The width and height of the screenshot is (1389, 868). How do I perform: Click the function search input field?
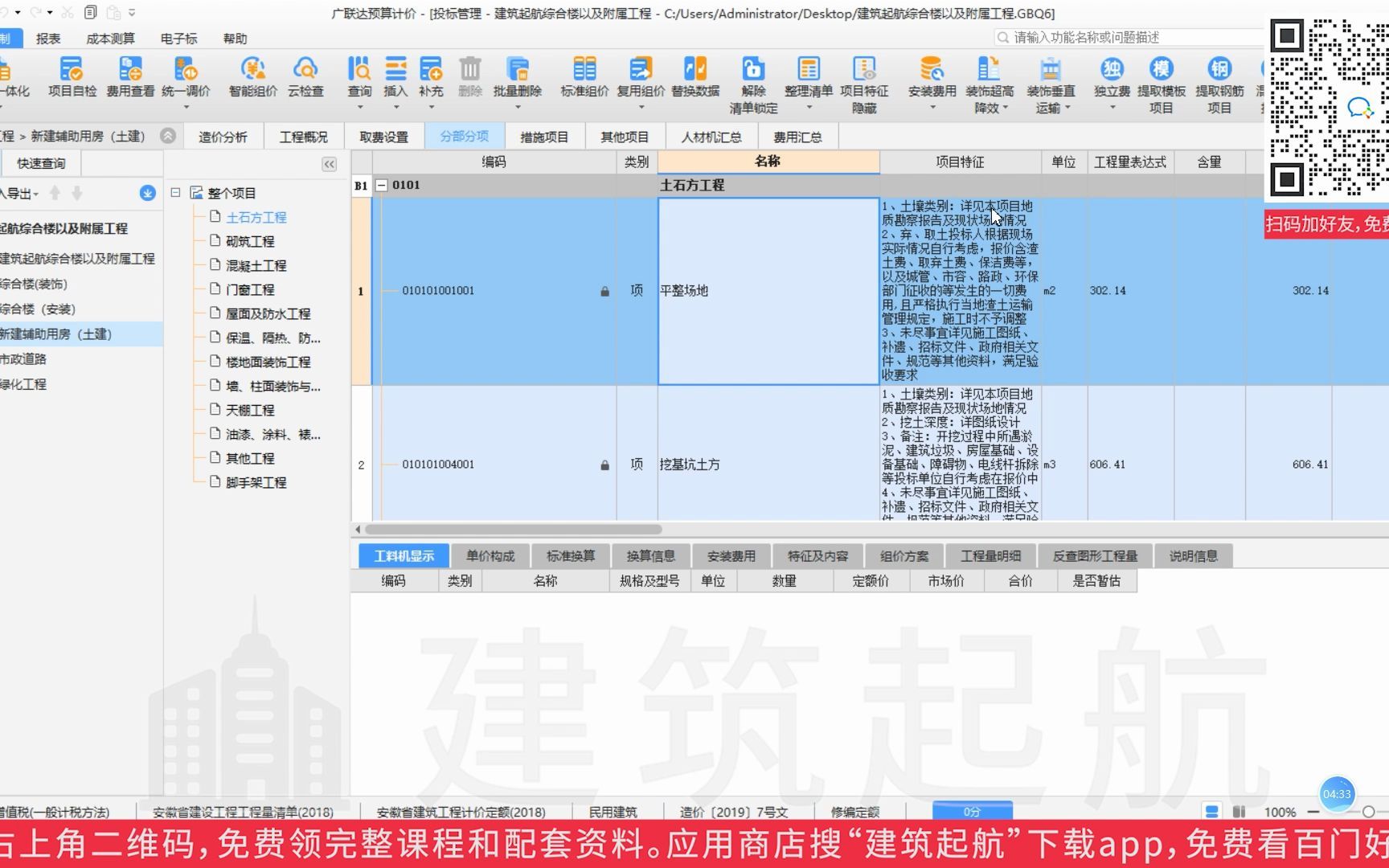tap(1129, 38)
